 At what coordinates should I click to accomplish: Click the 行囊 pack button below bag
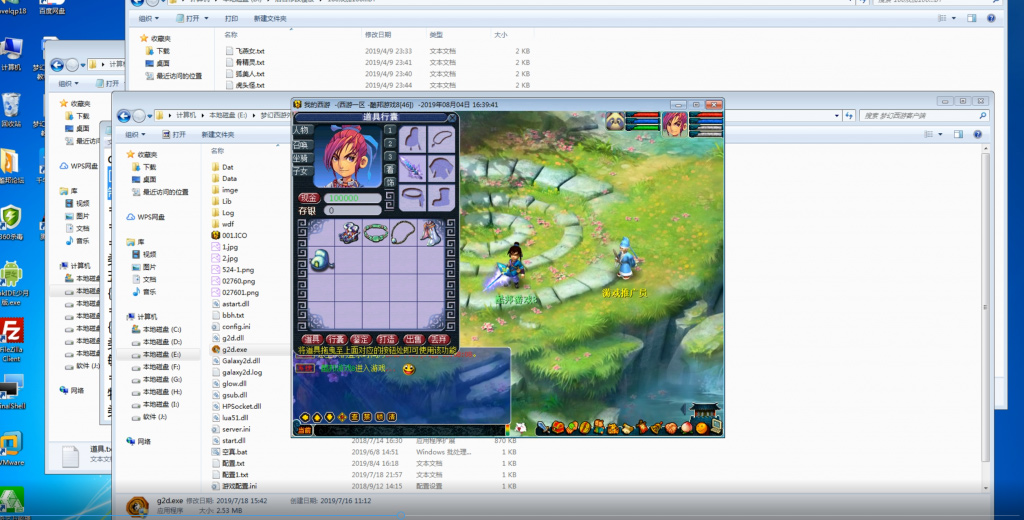tap(336, 340)
